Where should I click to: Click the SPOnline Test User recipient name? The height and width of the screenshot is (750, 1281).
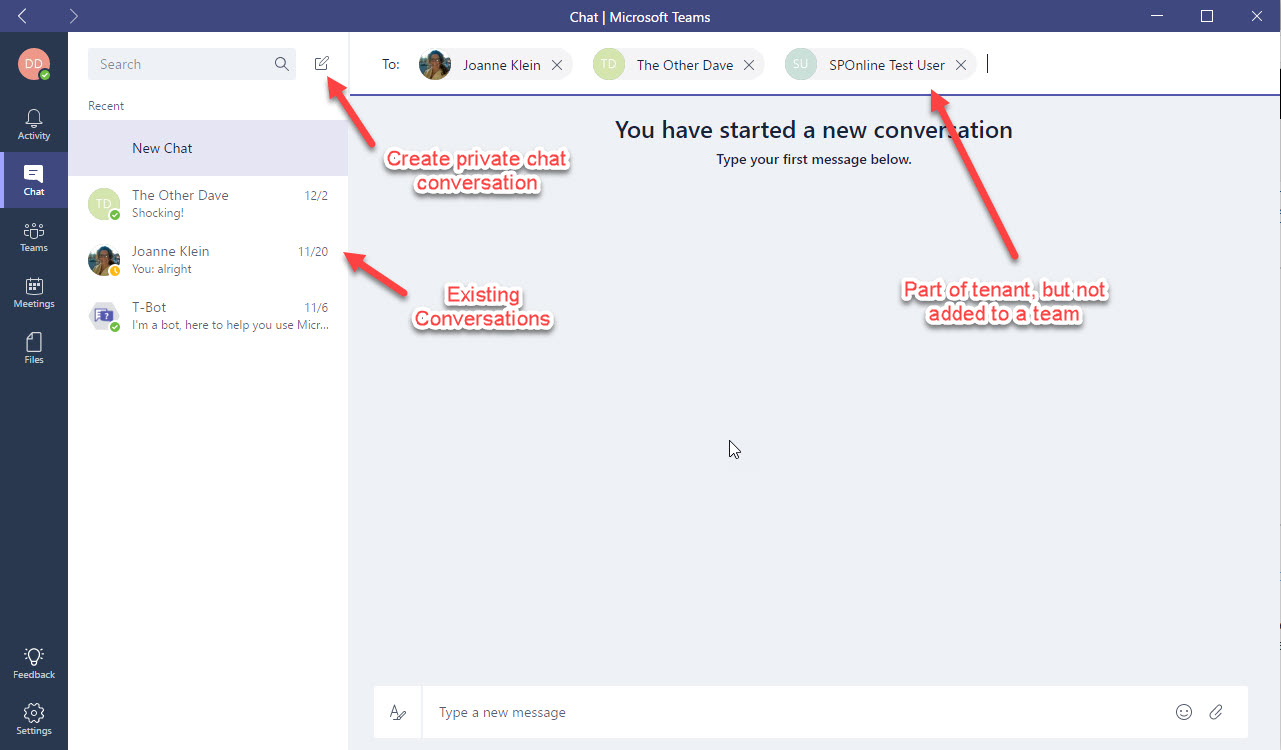pyautogui.click(x=887, y=65)
